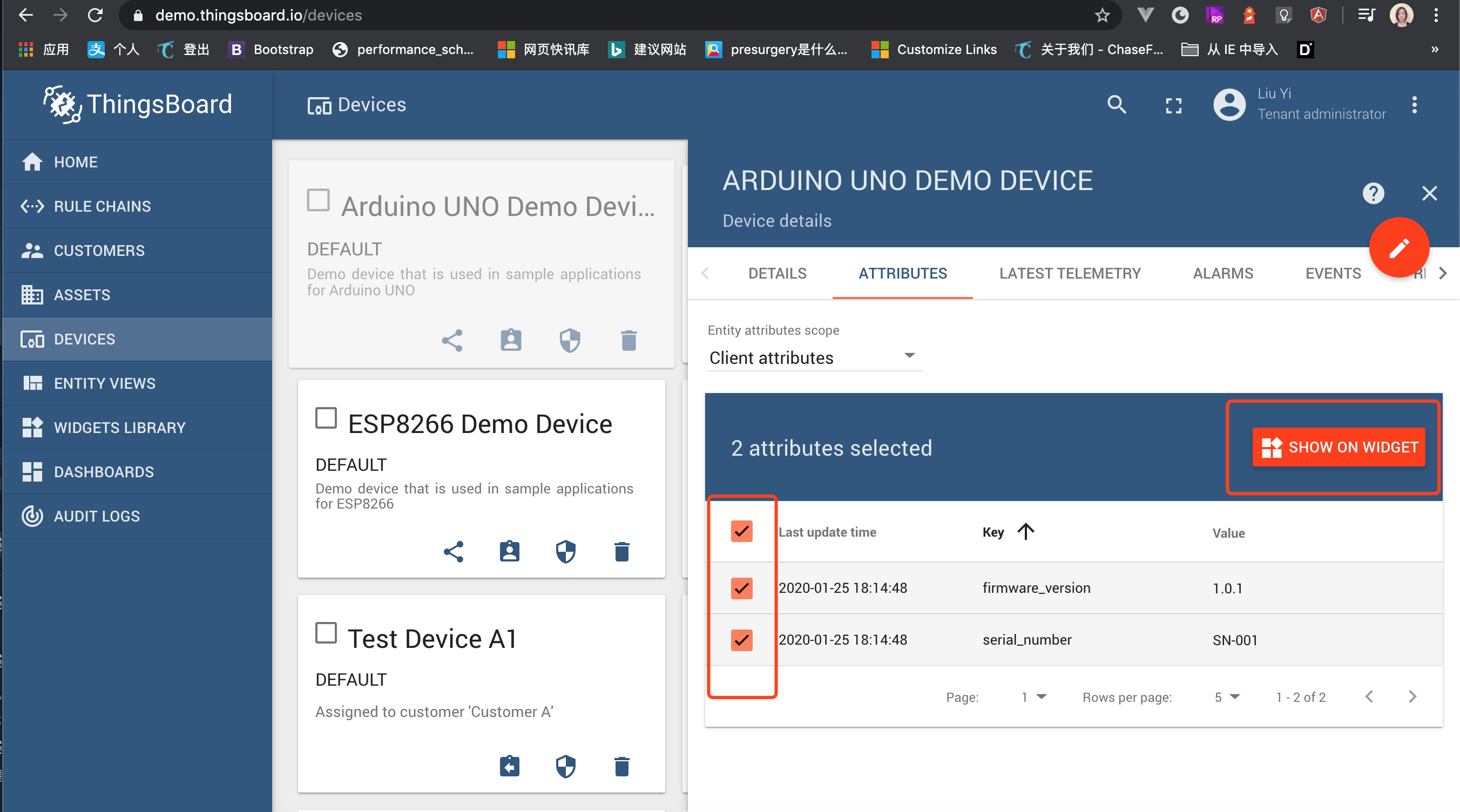Share ESP8266 Demo Device publicly icon

pyautogui.click(x=454, y=551)
